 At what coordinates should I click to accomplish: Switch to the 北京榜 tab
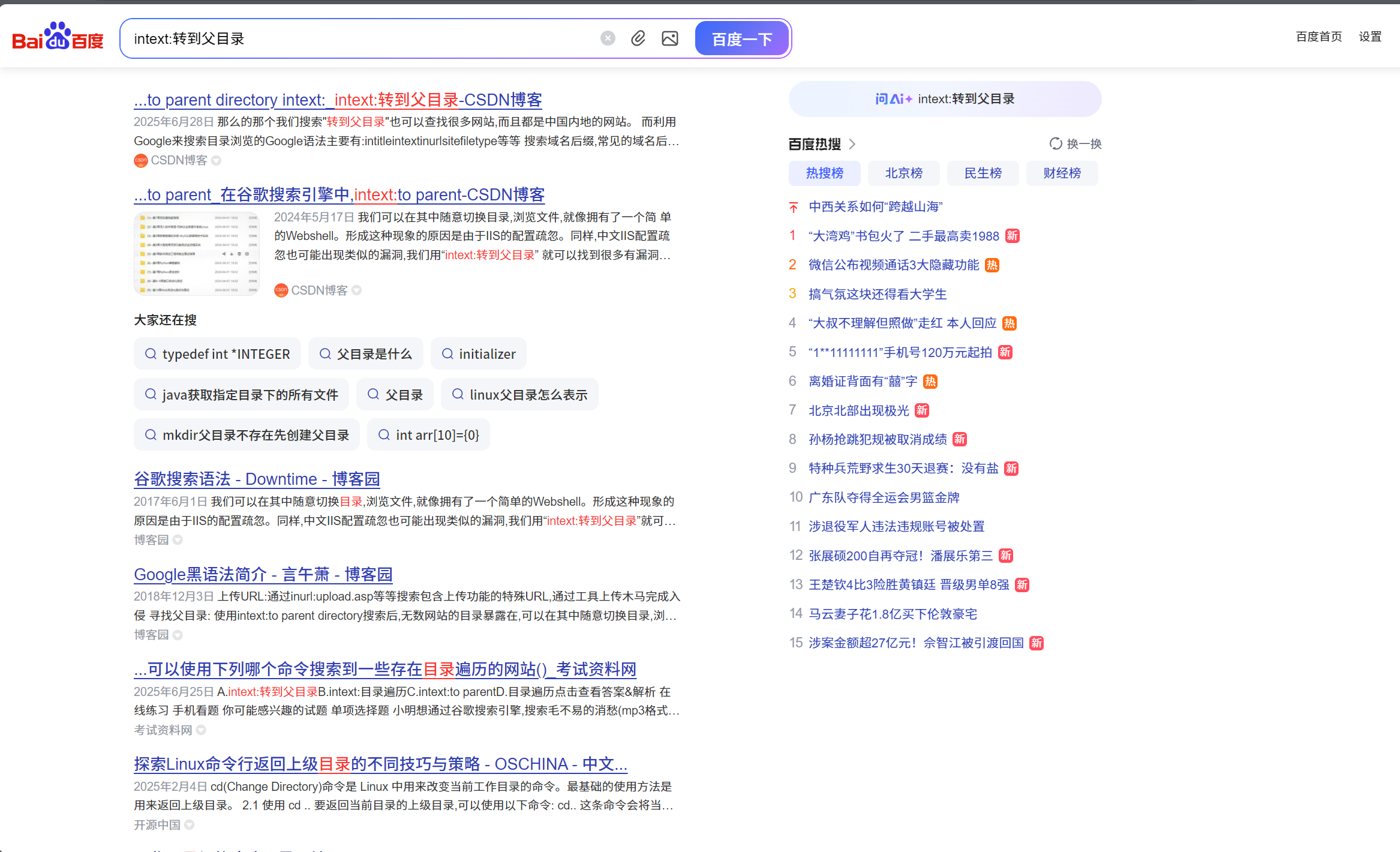pos(903,173)
